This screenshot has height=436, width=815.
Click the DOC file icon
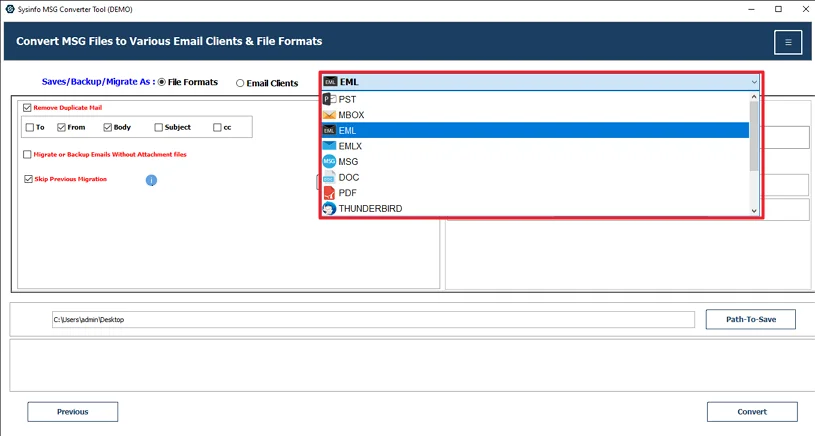(329, 177)
